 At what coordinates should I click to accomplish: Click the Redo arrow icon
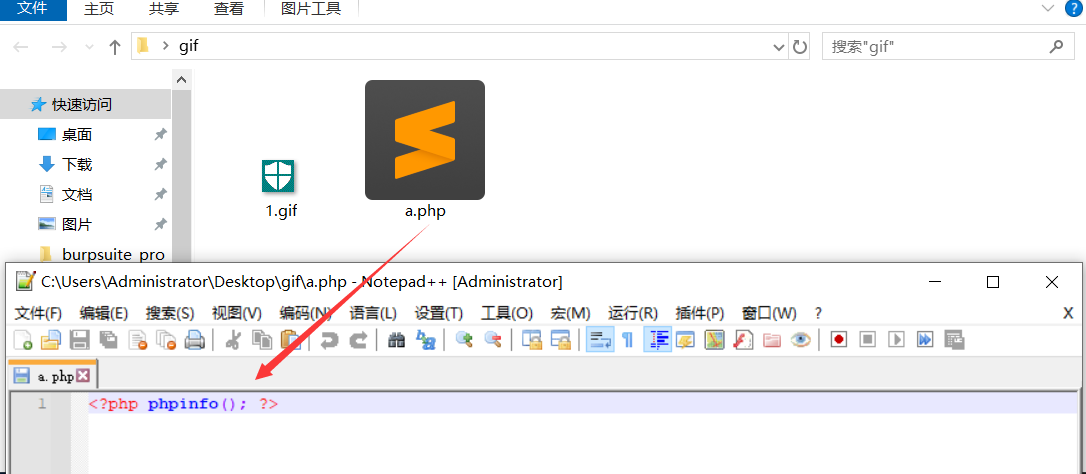coord(357,340)
